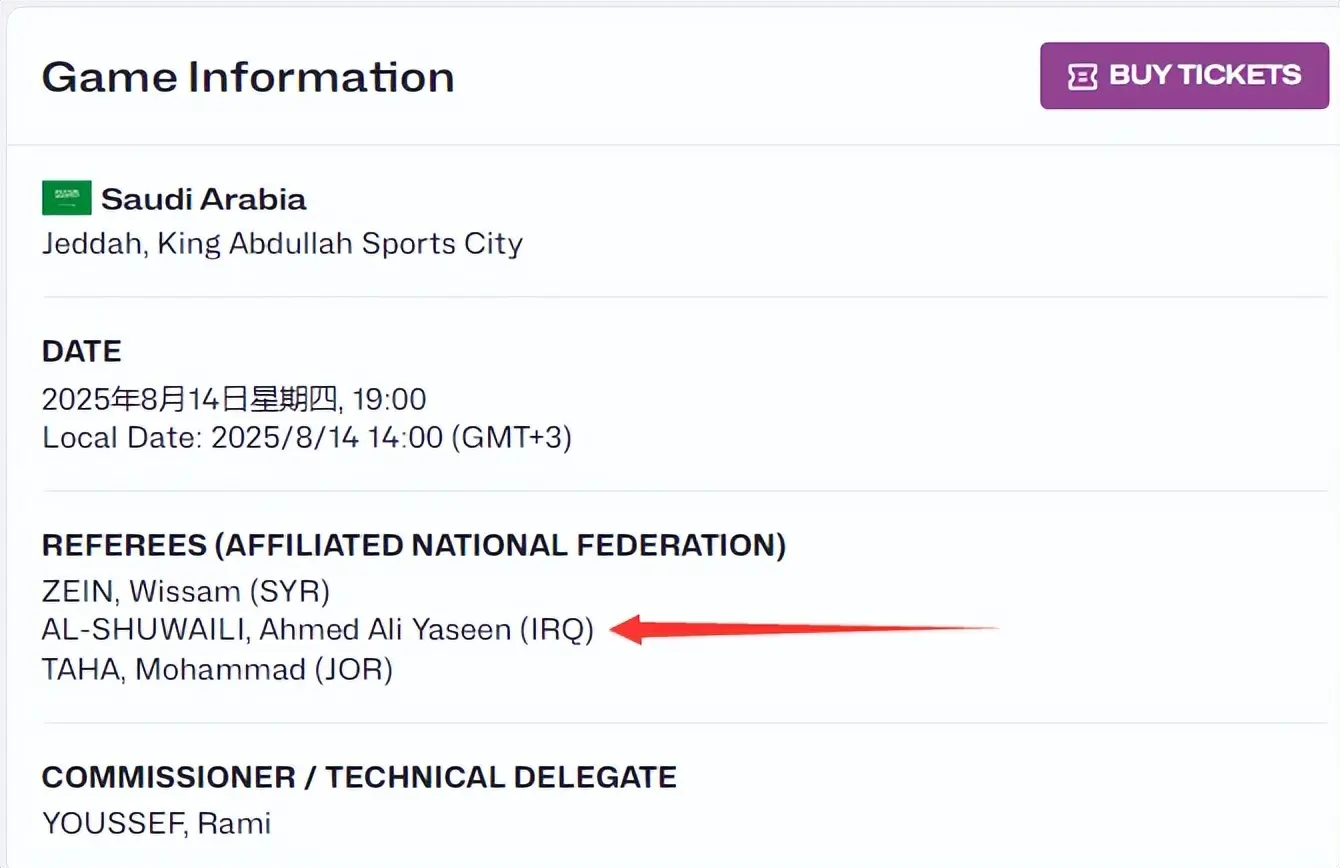Click the Commissioner / Technical Delegate heading
The width and height of the screenshot is (1340, 868).
pyautogui.click(x=359, y=777)
